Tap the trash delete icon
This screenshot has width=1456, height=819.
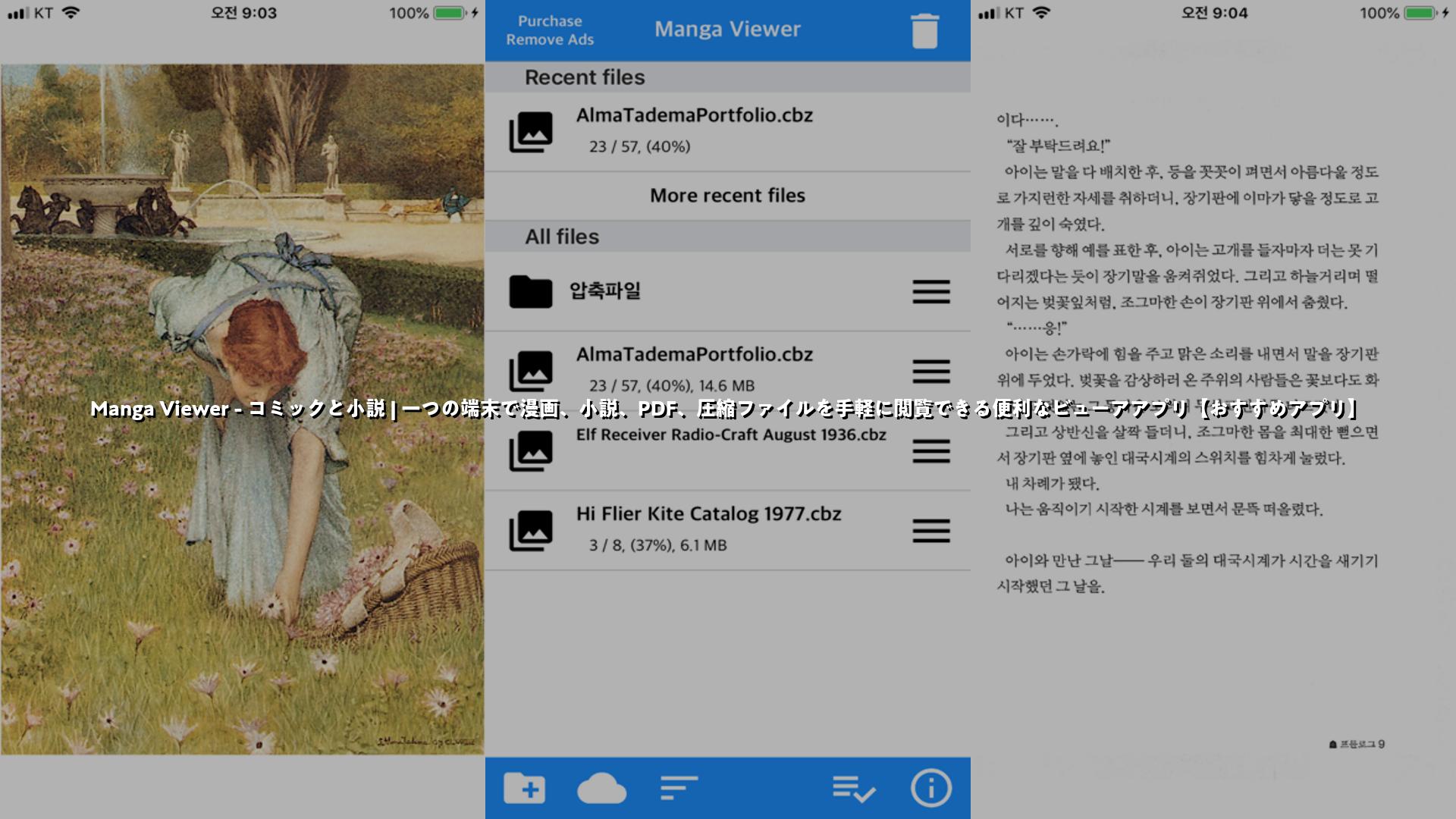point(924,31)
